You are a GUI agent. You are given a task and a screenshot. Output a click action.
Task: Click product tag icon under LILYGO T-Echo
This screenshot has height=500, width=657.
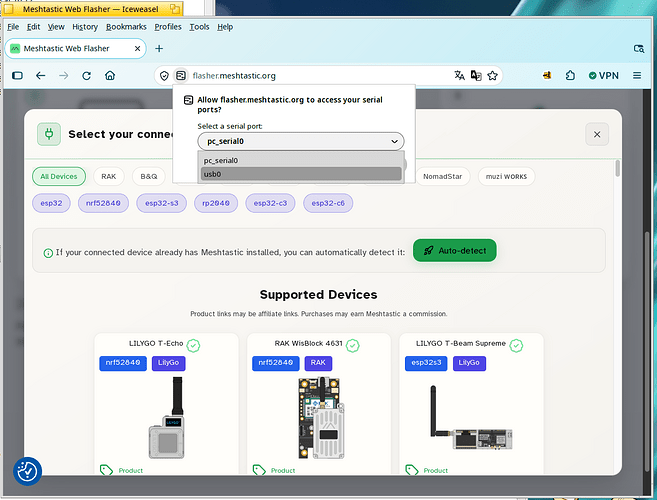pos(106,470)
